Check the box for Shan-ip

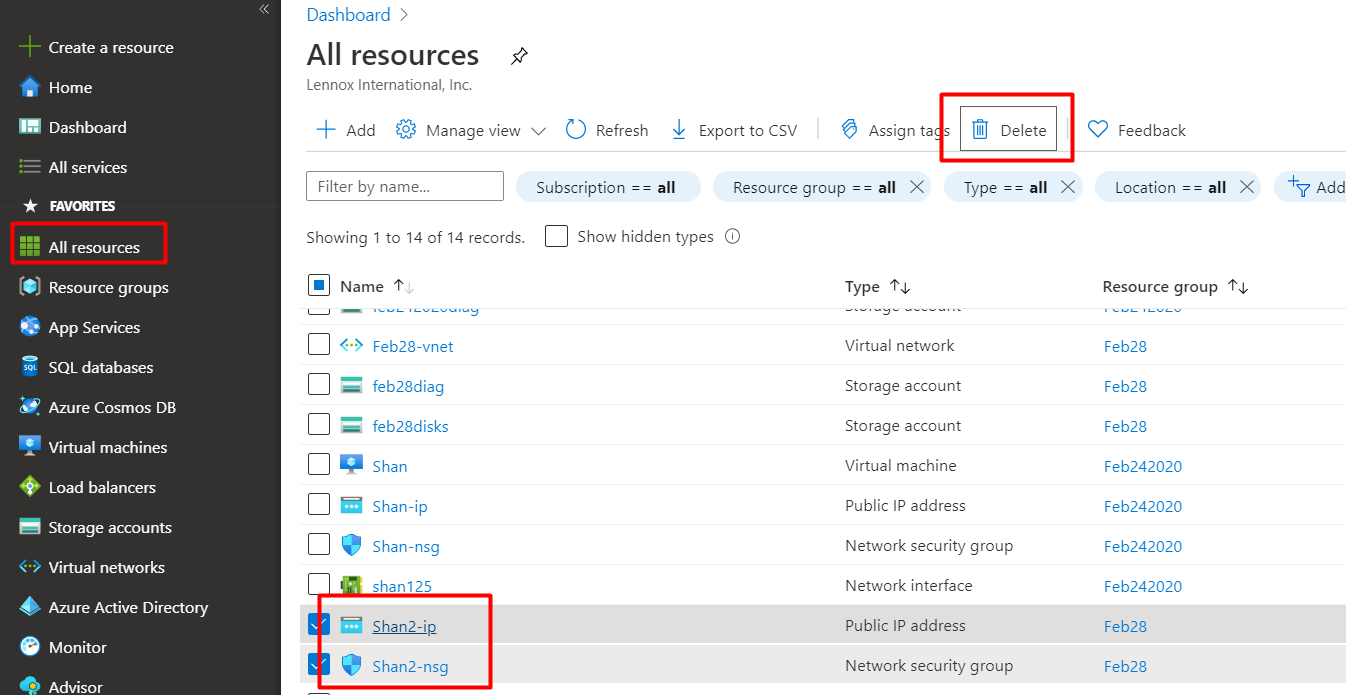[319, 504]
